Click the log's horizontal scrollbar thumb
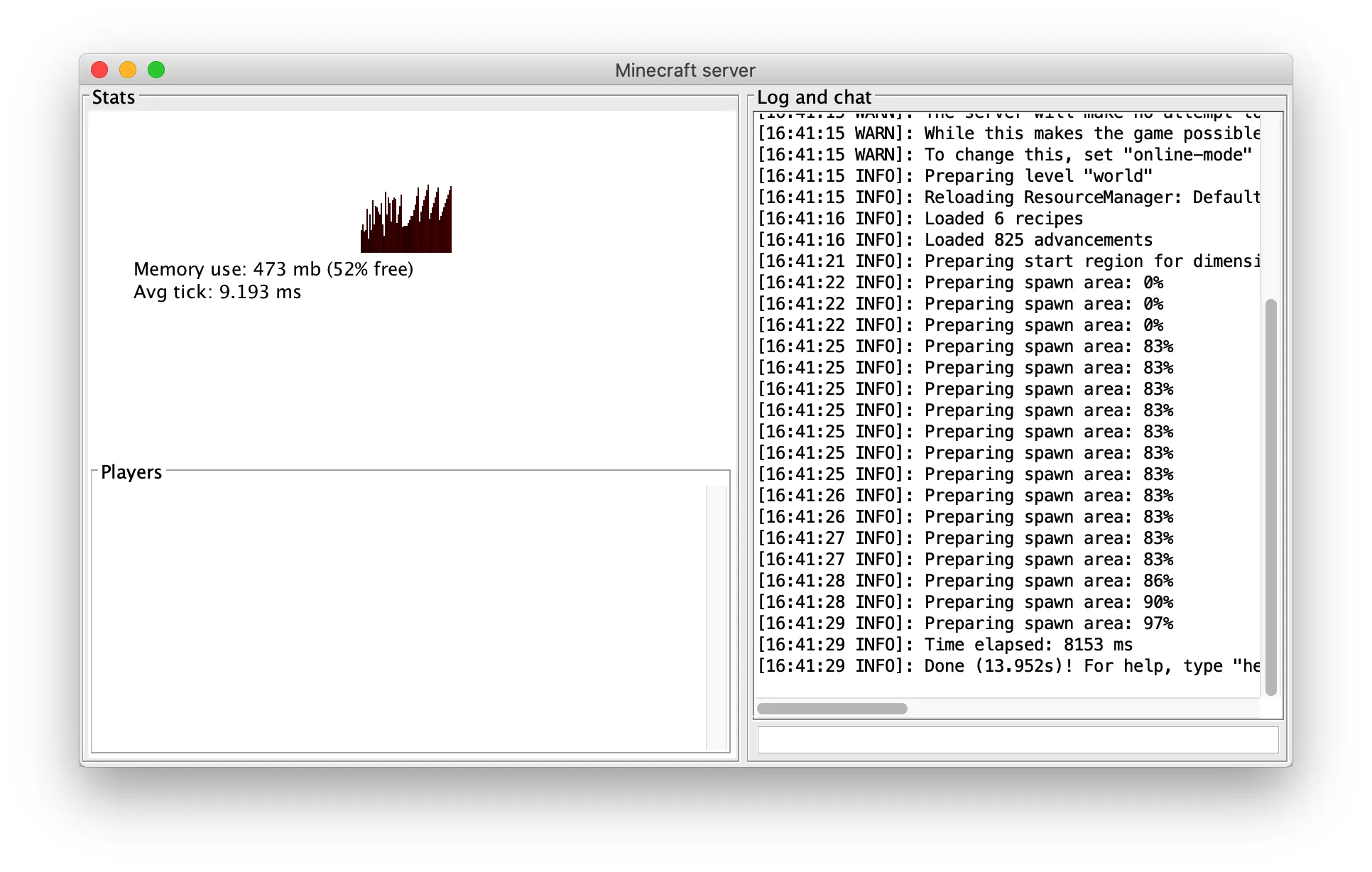Screen dimensions: 1372x872 click(x=832, y=708)
